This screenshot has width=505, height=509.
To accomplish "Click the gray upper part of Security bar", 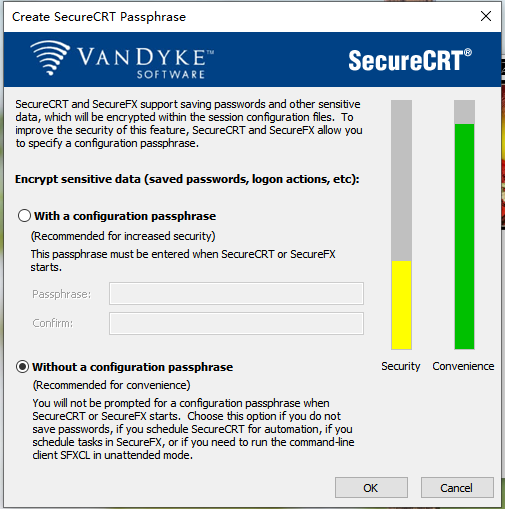I will point(401,180).
